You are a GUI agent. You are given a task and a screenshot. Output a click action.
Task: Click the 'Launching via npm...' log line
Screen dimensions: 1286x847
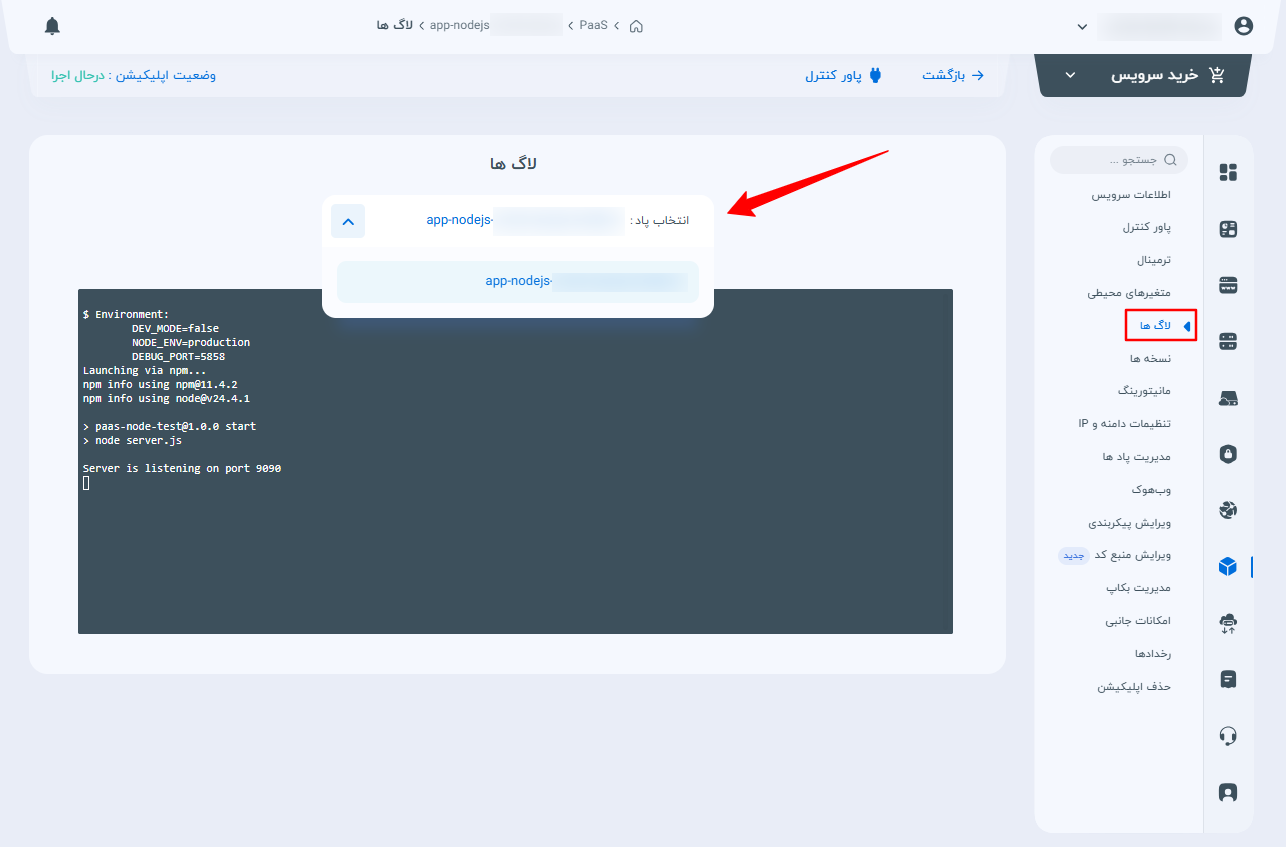coord(144,370)
